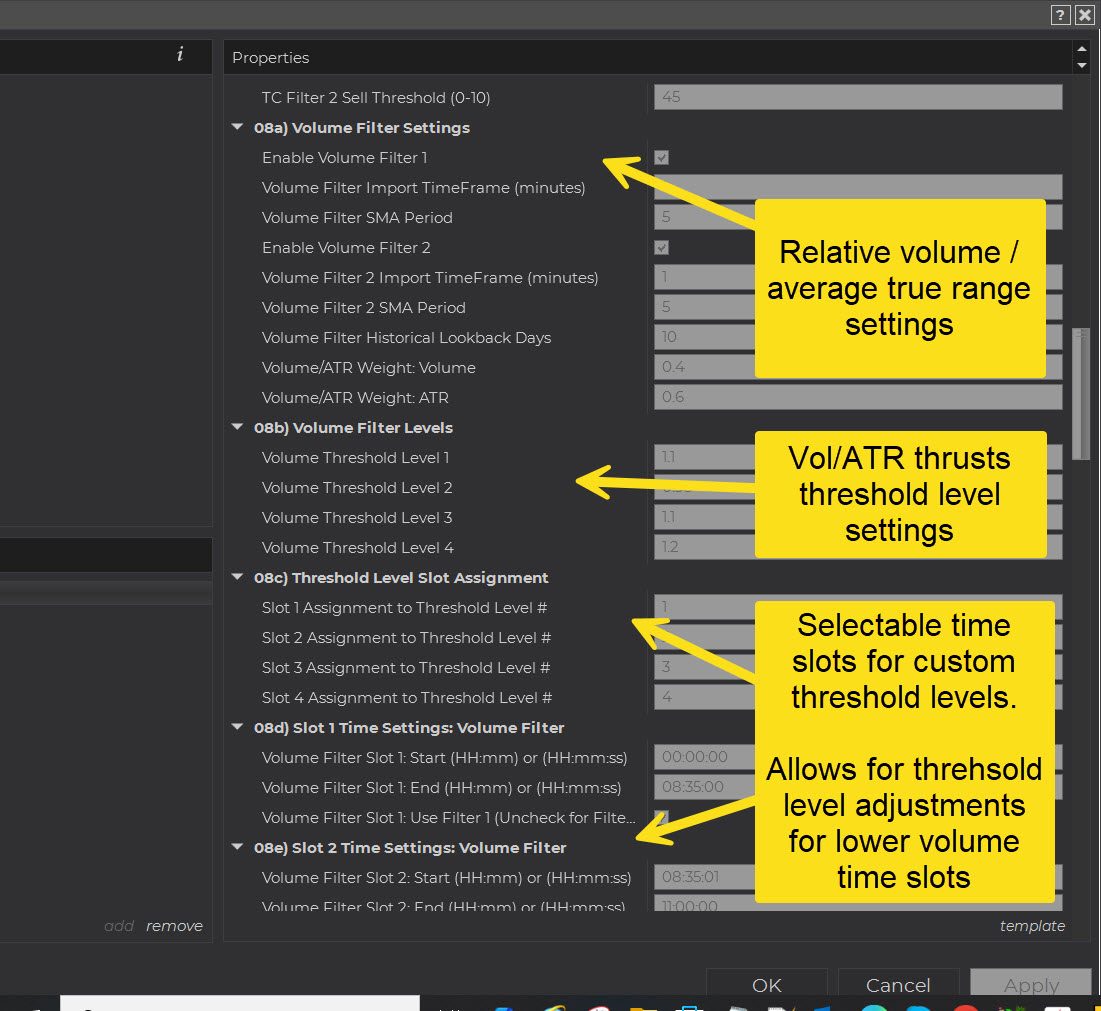The image size is (1101, 1011).
Task: Toggle Slot 1 Use Filter 1 checkbox
Action: coord(661,817)
